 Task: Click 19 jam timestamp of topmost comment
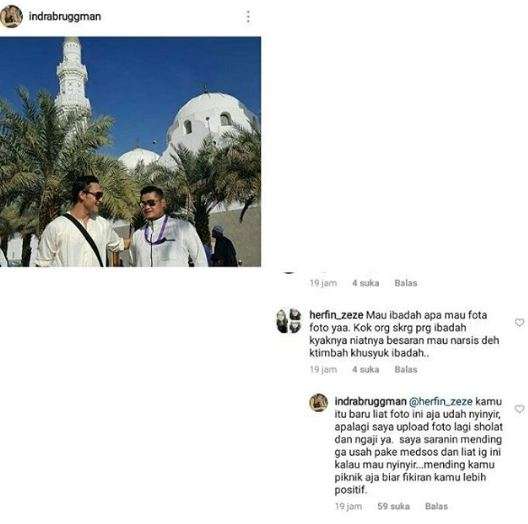click(323, 283)
